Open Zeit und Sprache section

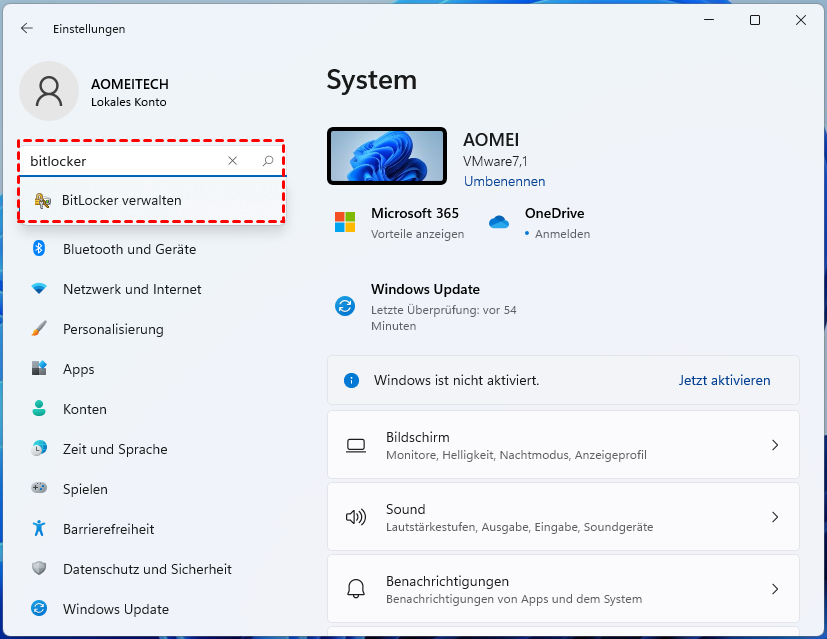(x=115, y=449)
